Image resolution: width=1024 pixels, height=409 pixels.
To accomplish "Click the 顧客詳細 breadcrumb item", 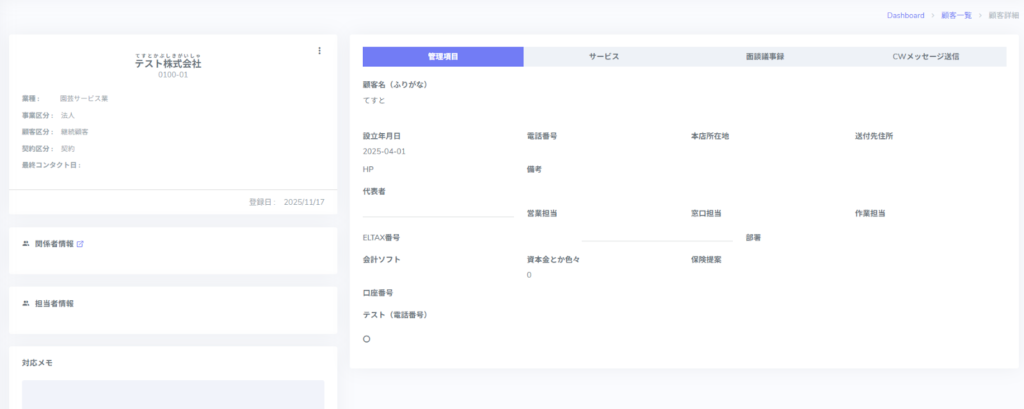I will (1002, 16).
